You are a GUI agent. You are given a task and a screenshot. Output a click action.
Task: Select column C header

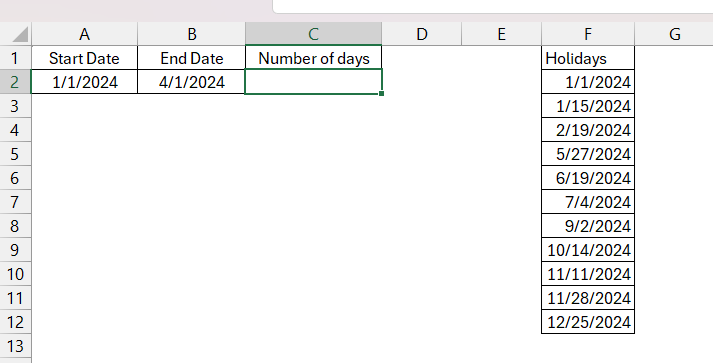click(x=313, y=34)
